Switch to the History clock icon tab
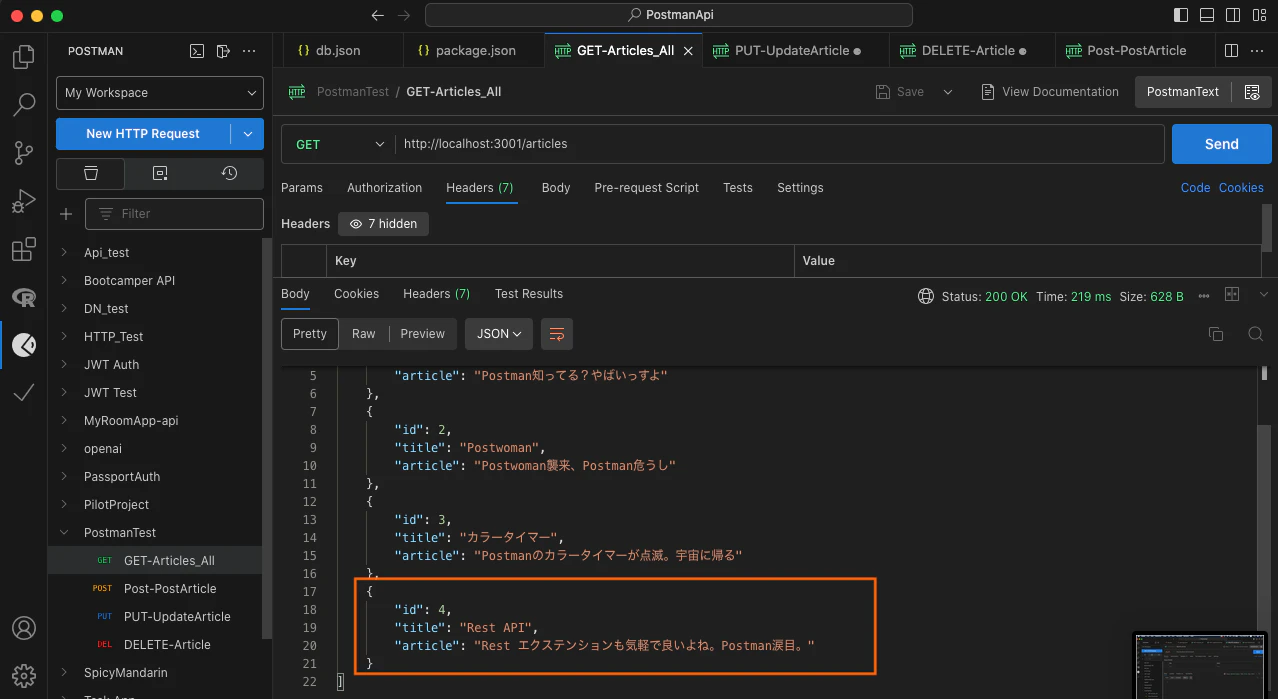This screenshot has height=699, width=1278. click(x=229, y=173)
